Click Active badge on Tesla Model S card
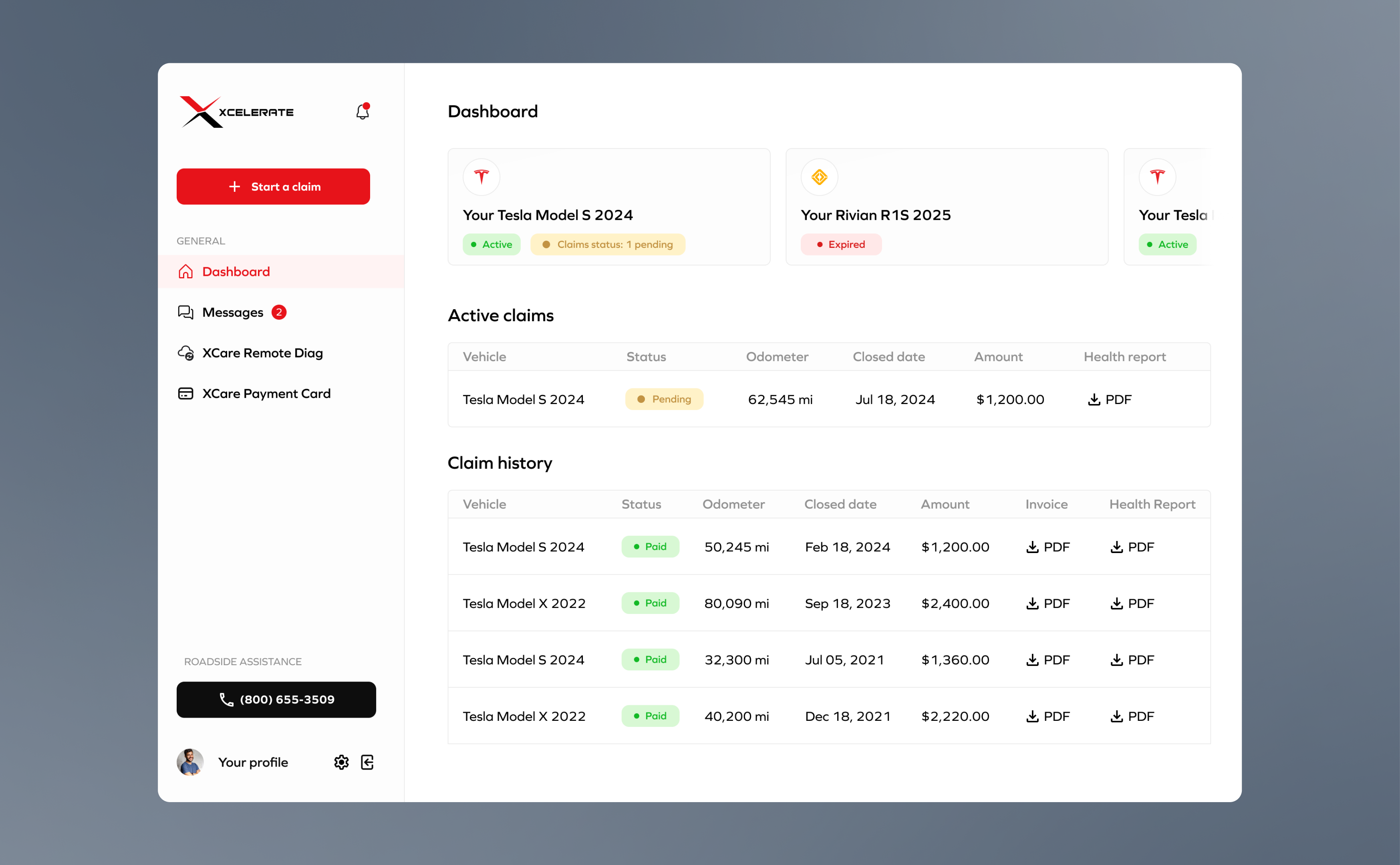 492,244
